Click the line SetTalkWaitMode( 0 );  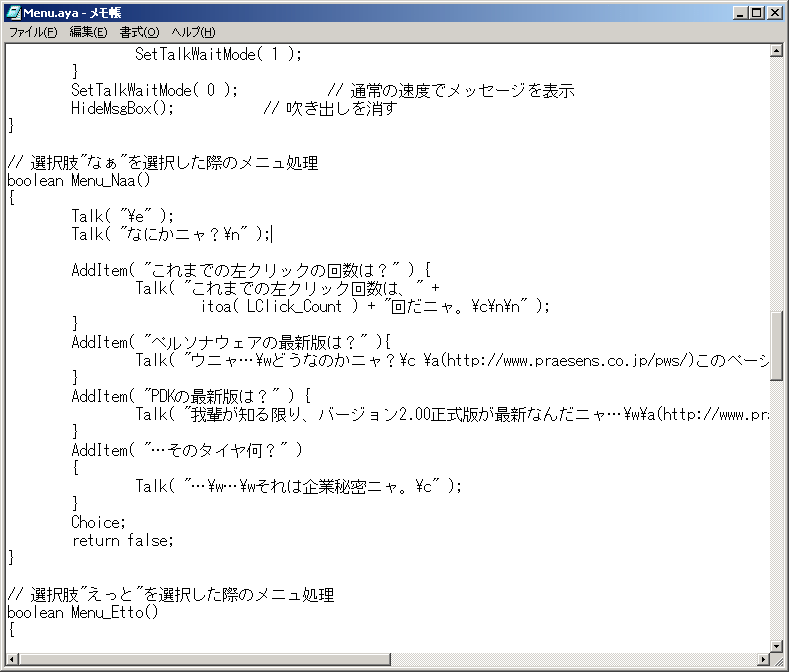point(154,90)
